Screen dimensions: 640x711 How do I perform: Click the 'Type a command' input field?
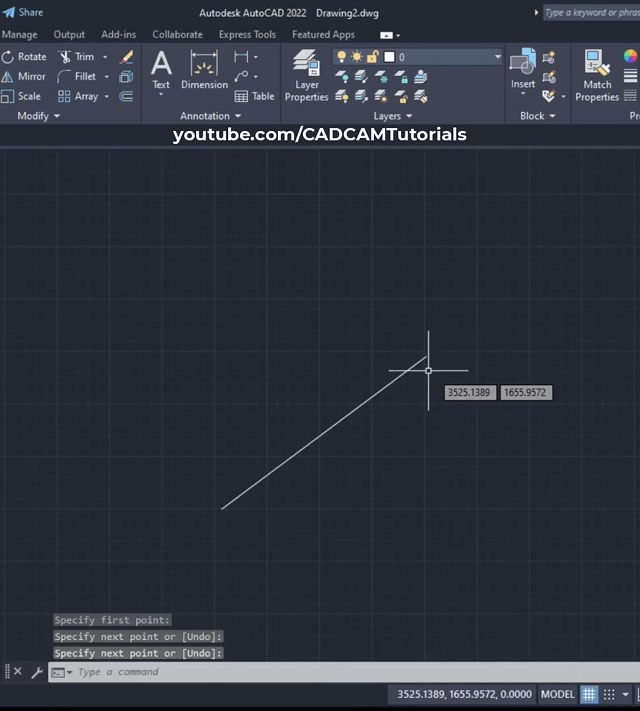(300, 672)
